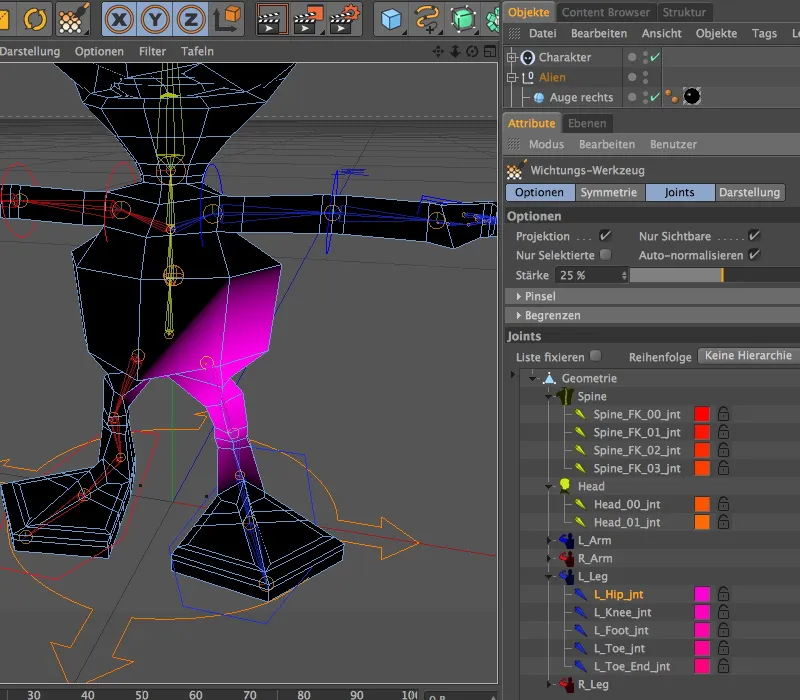Click the coordinate system cube icon
The height and width of the screenshot is (700, 800).
click(x=227, y=19)
